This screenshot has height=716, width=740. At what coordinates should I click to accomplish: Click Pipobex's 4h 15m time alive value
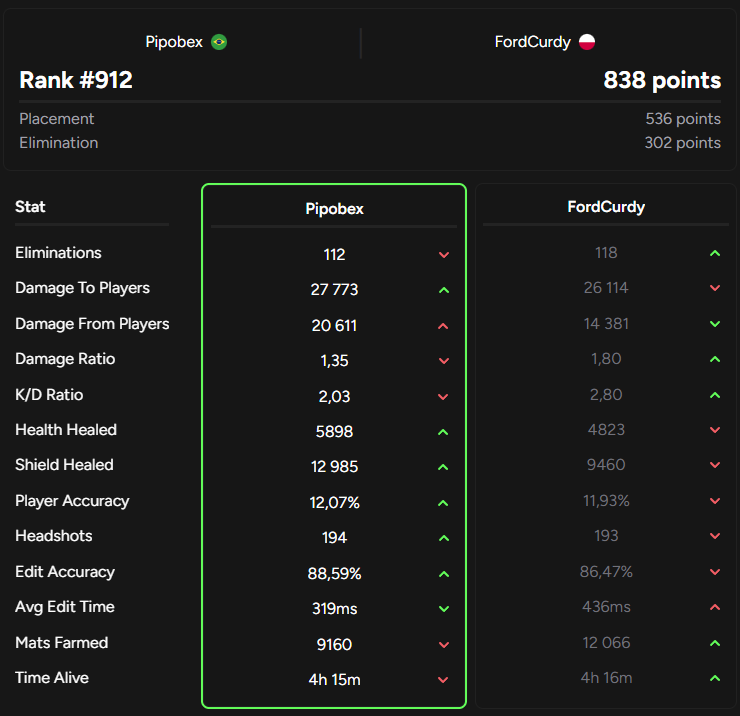click(334, 680)
